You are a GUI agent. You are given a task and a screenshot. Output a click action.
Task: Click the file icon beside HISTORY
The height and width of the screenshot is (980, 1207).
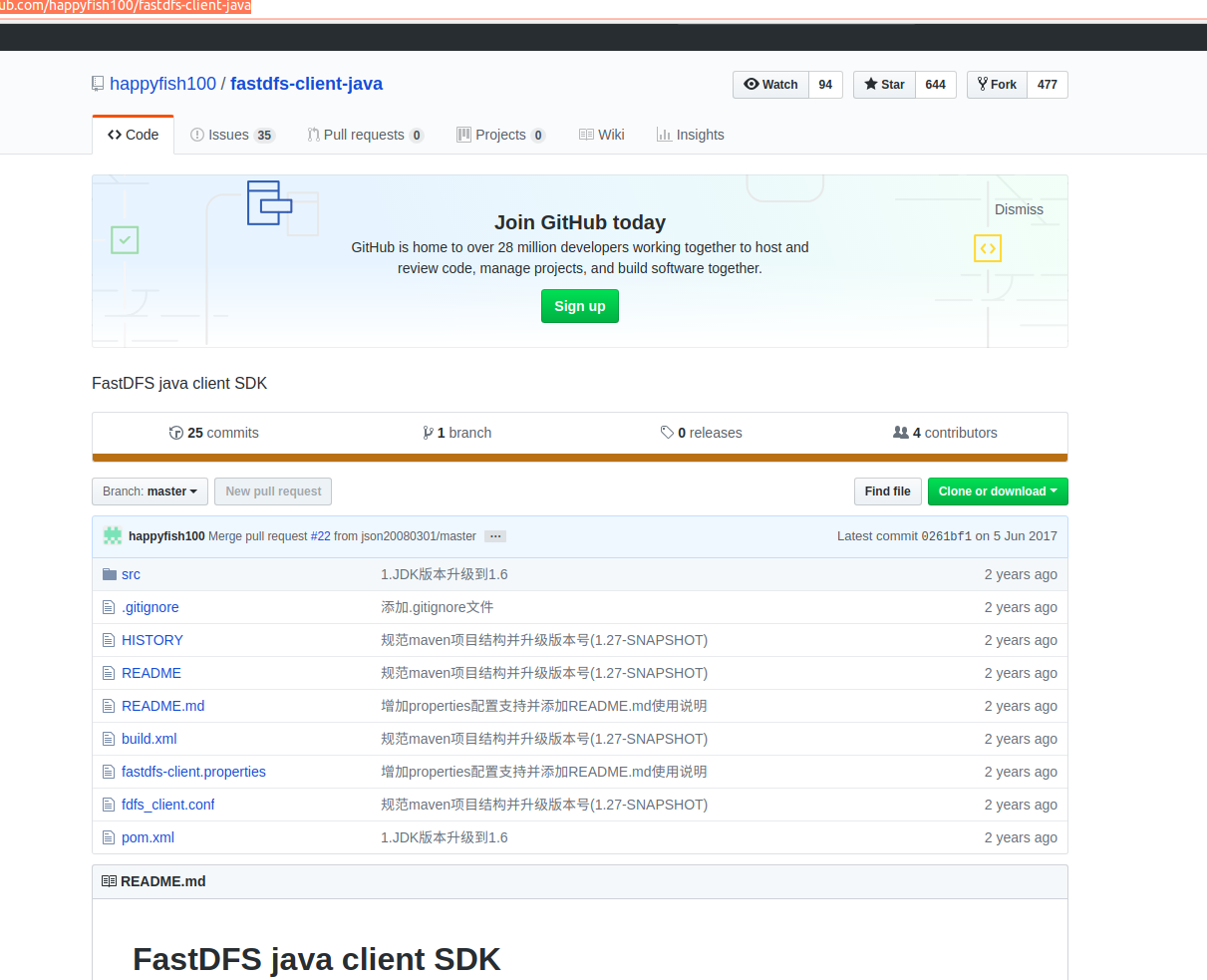point(109,640)
